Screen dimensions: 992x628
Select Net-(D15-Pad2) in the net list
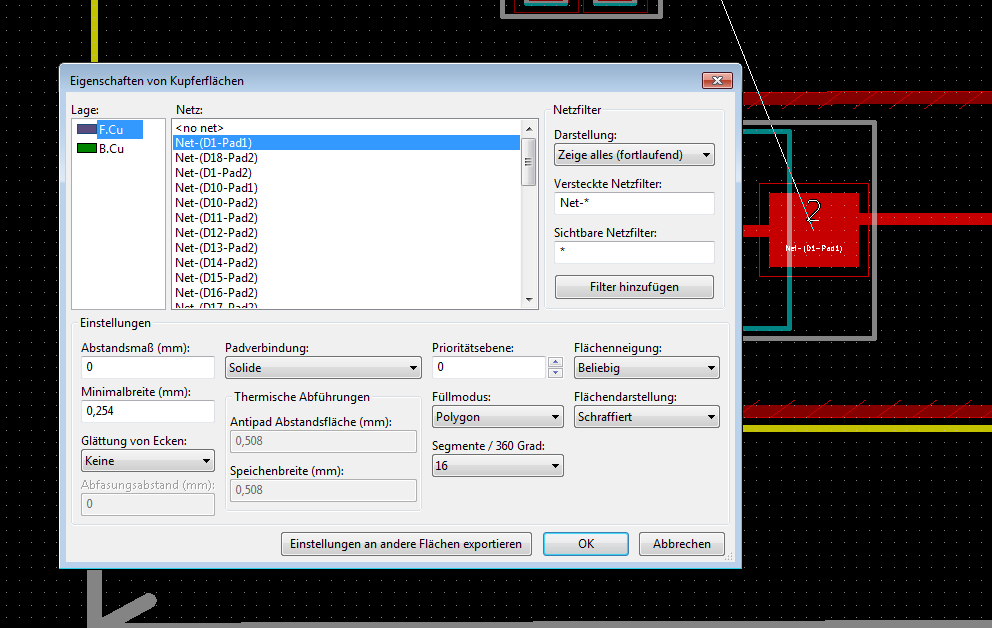click(346, 278)
